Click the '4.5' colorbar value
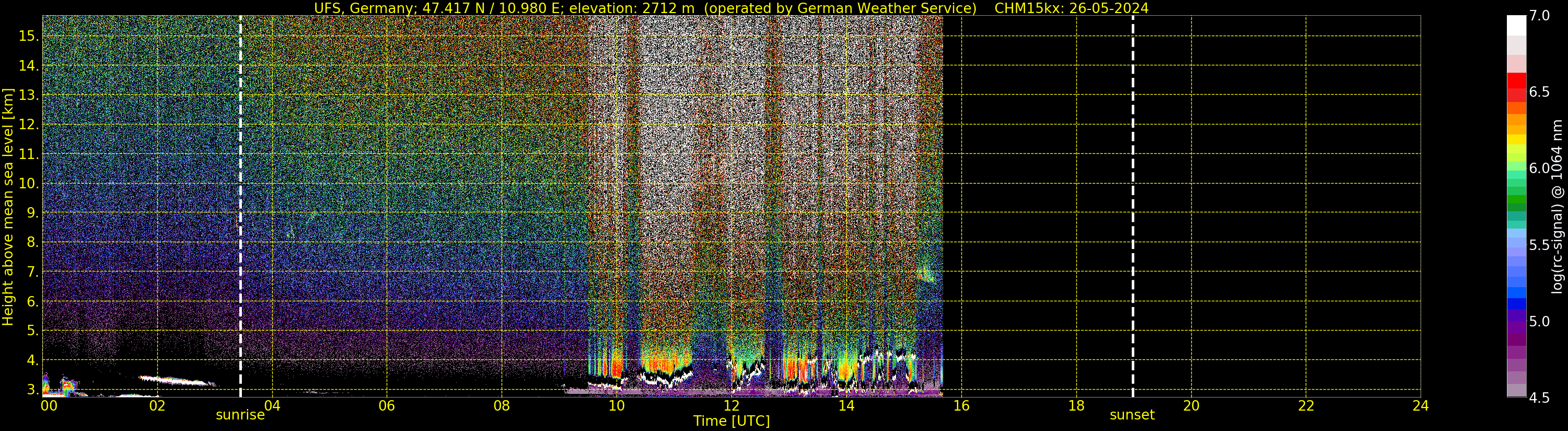Viewport: 1568px width, 431px height. (1539, 398)
